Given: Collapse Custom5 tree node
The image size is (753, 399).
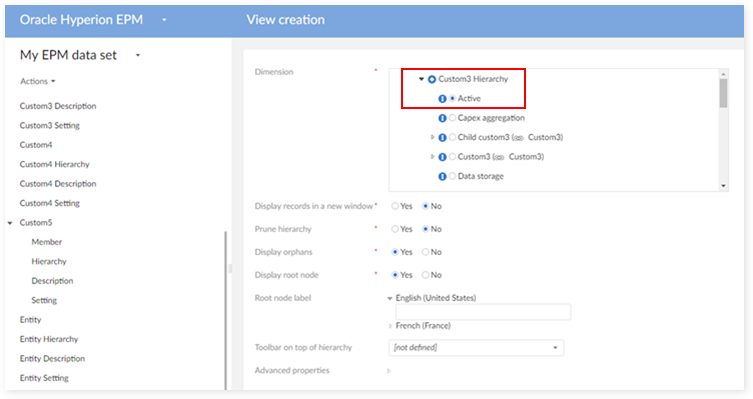Looking at the screenshot, I should [x=10, y=223].
